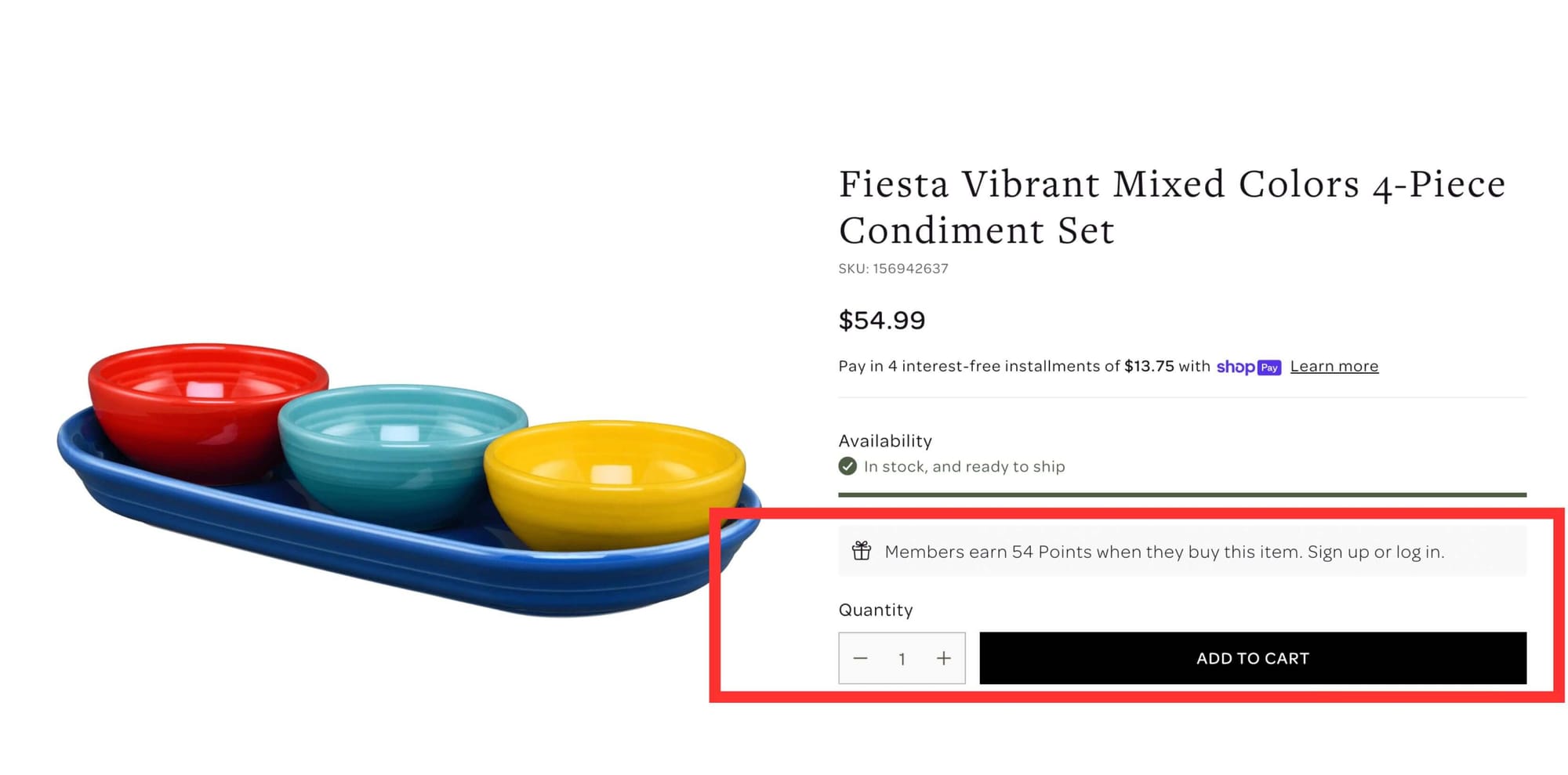
Task: Open the Learn more installment details
Action: tap(1334, 366)
